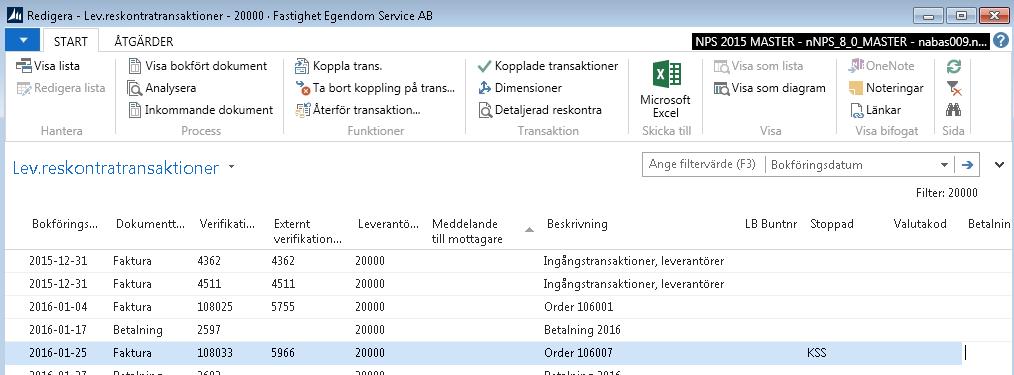
Task: Click verification number 108033
Action: [x=215, y=353]
